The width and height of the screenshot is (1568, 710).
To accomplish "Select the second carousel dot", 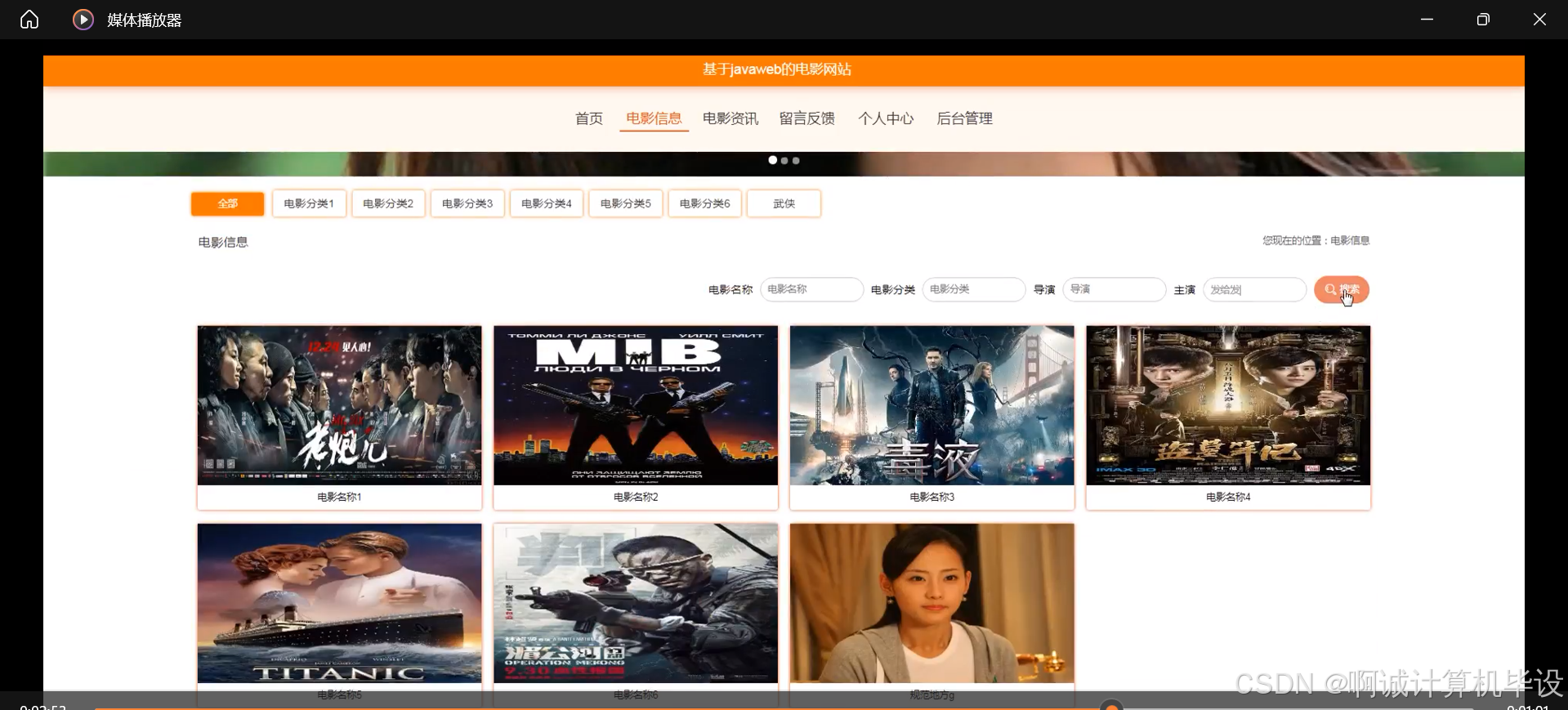I will (x=784, y=161).
